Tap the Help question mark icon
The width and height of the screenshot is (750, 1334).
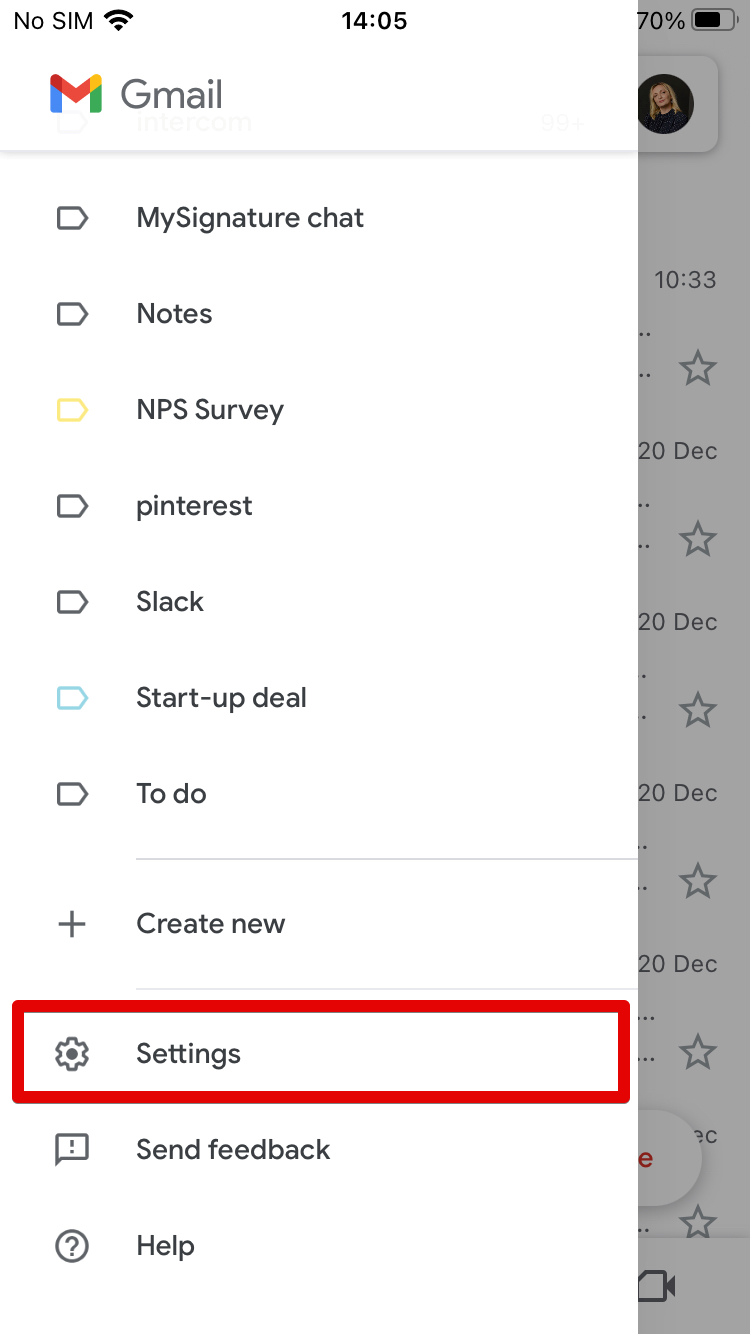click(x=72, y=1246)
